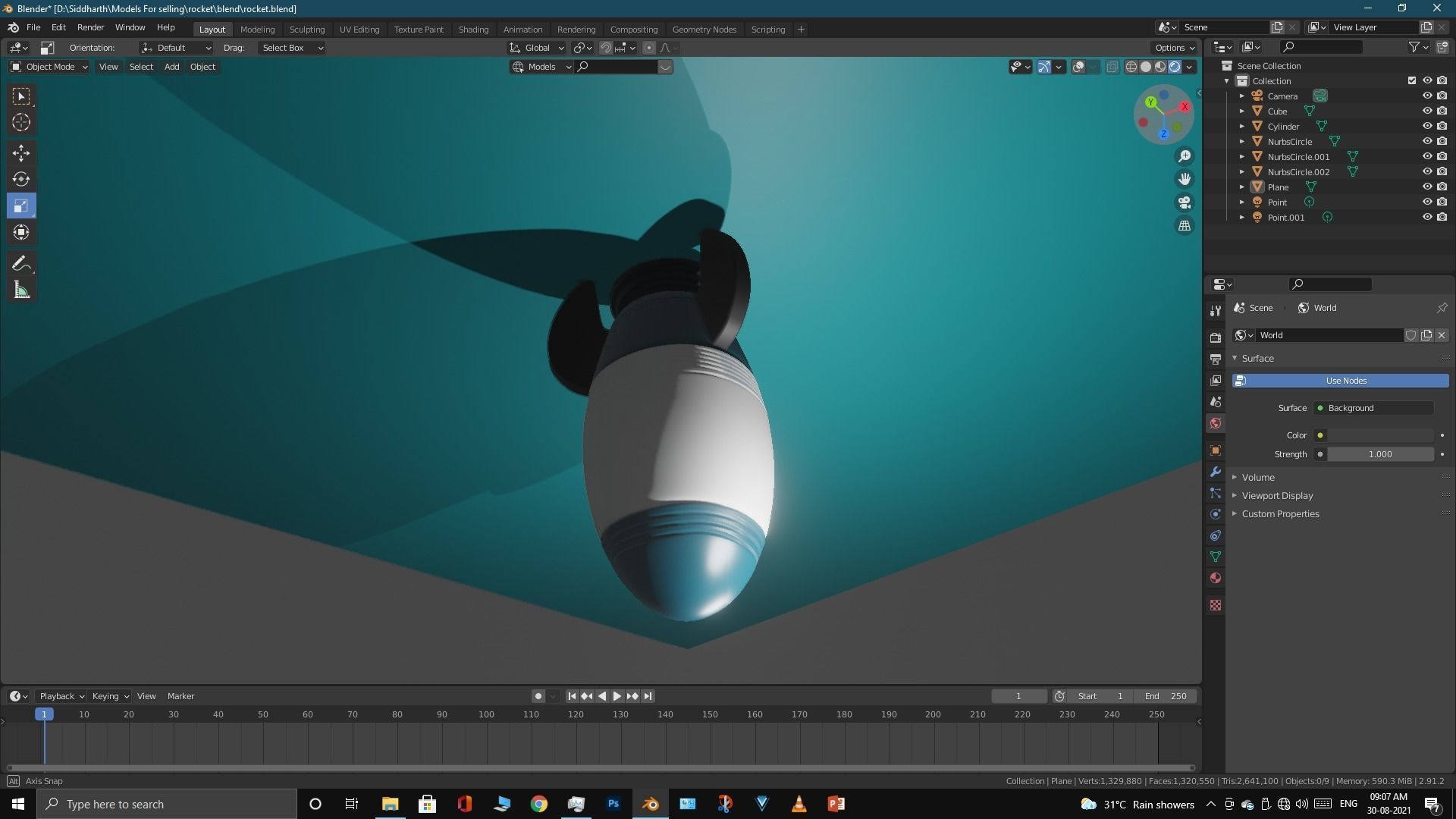Switch to the Shading workspace tab

[x=473, y=30]
